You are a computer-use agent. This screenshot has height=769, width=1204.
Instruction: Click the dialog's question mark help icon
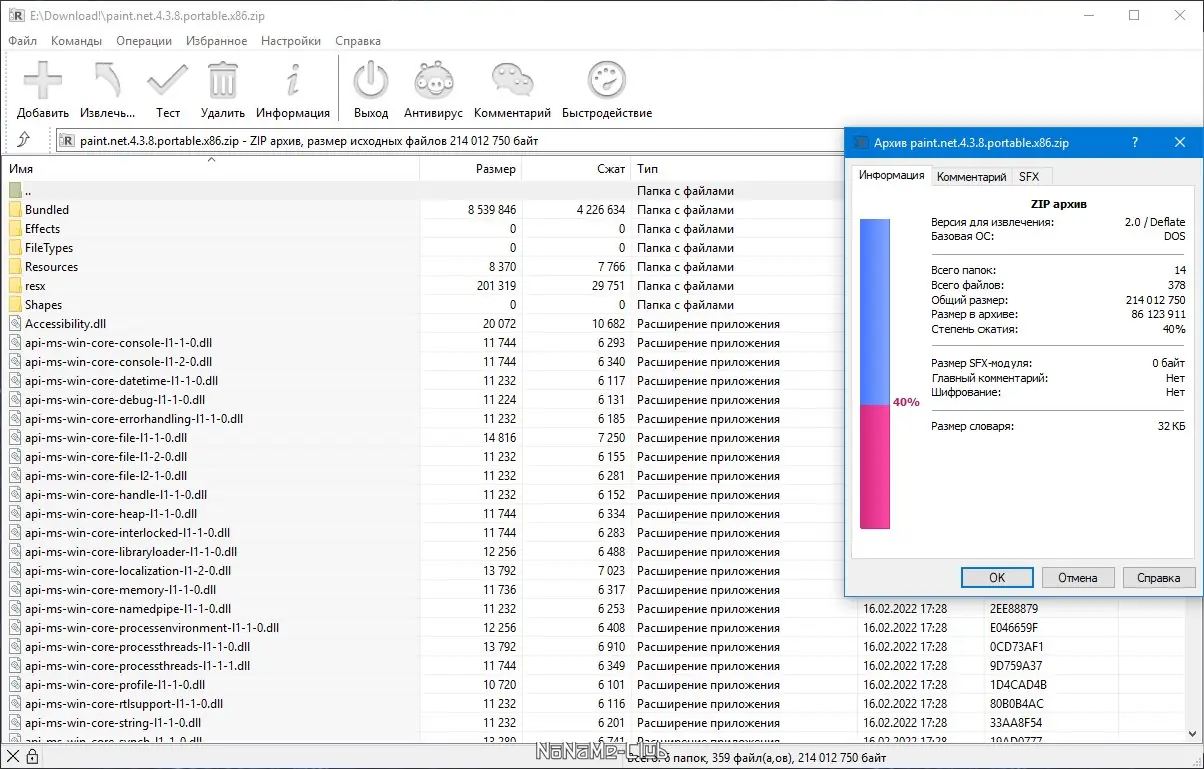[x=1135, y=143]
